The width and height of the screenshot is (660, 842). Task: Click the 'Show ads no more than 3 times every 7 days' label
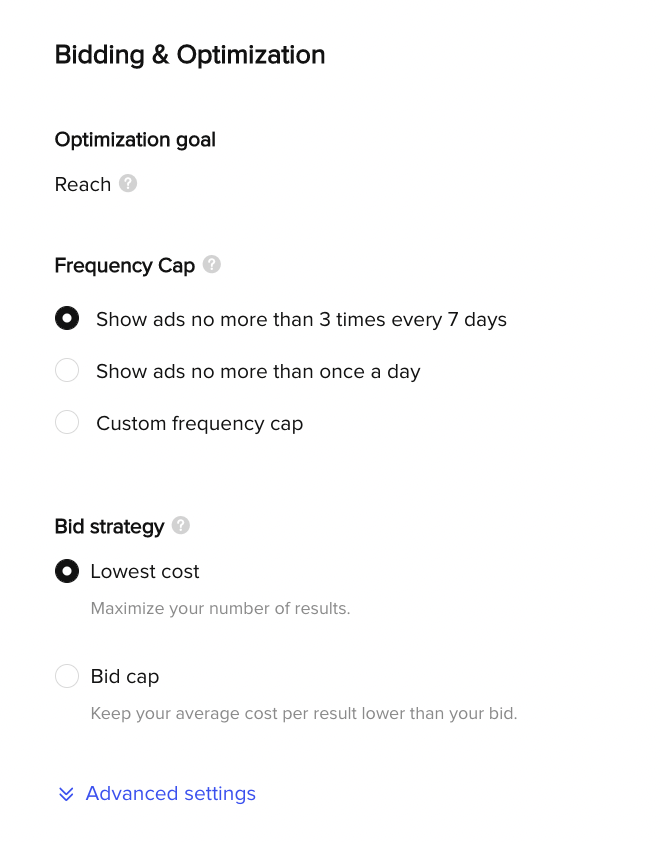pyautogui.click(x=301, y=320)
